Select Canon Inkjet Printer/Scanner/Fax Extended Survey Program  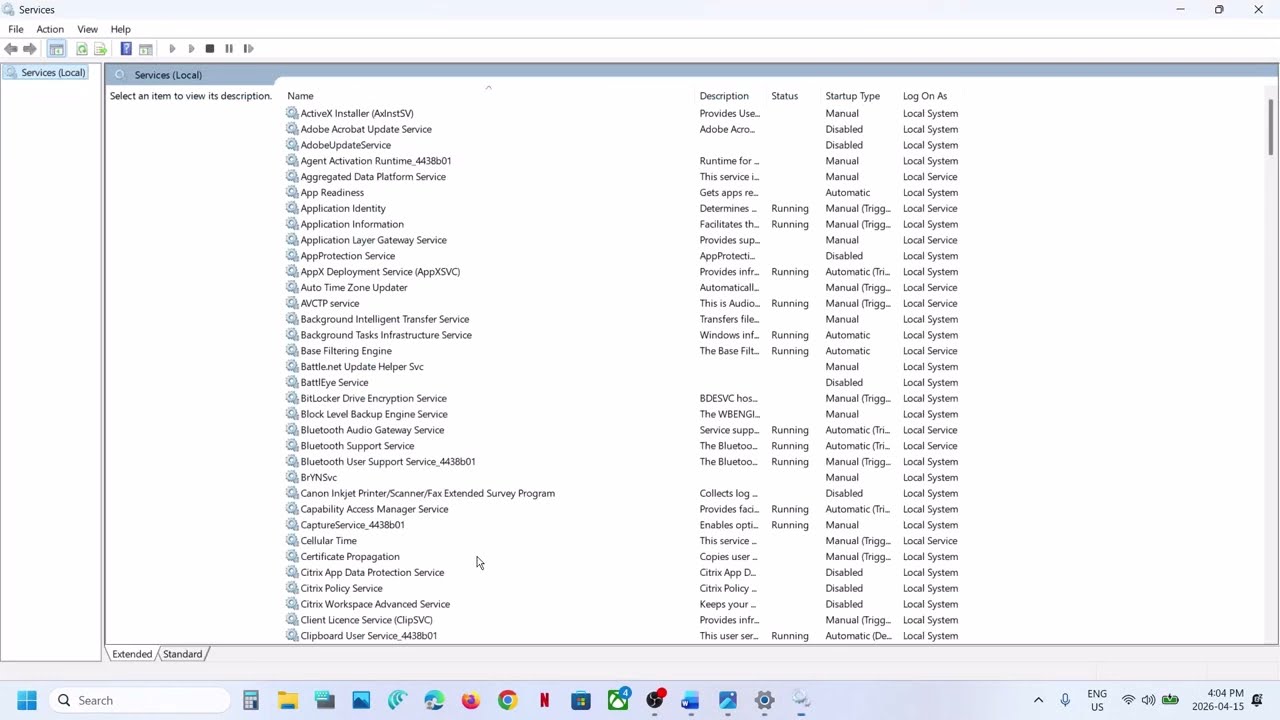pyautogui.click(x=427, y=493)
